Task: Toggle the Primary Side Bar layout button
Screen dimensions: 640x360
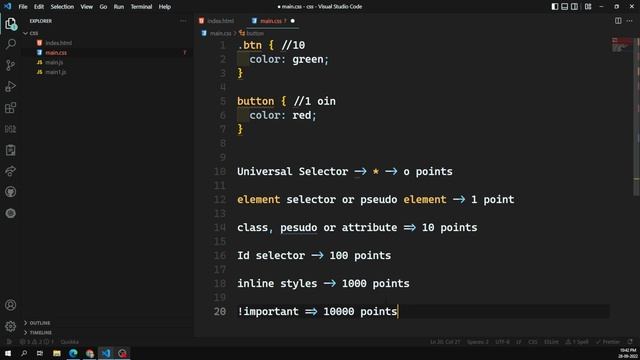Action: coord(555,7)
